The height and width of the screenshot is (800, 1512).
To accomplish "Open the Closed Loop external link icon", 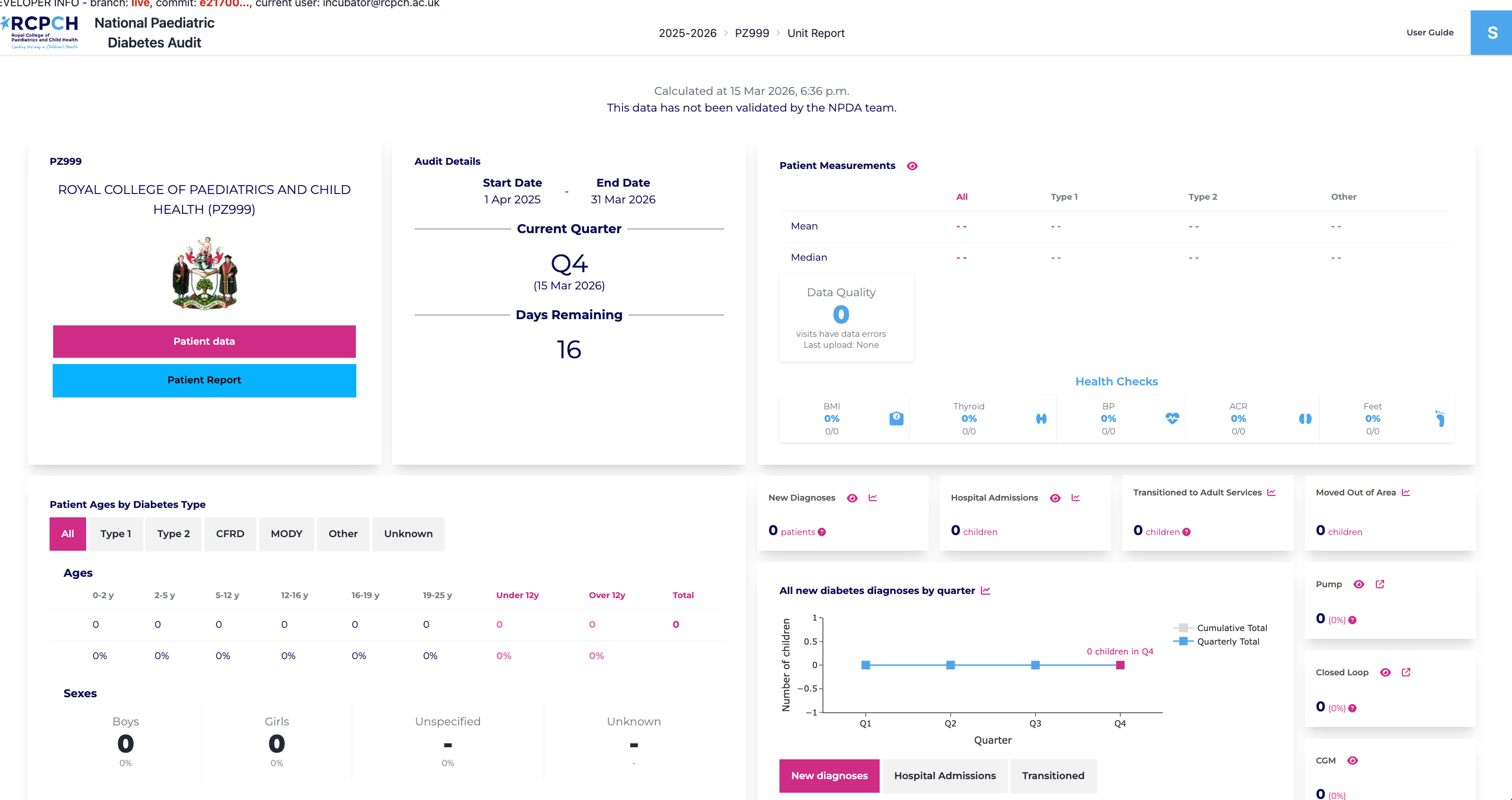I will point(1406,672).
